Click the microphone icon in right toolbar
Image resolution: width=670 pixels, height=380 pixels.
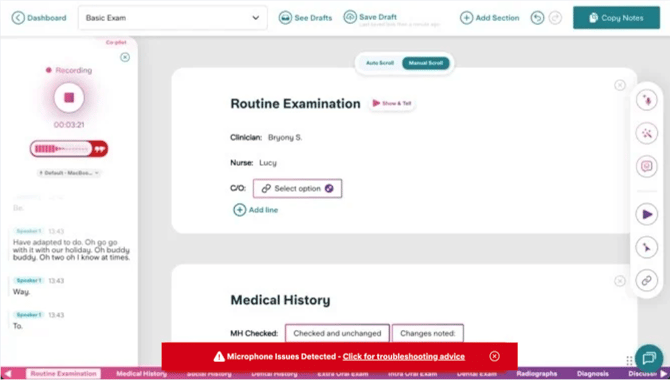(x=646, y=100)
